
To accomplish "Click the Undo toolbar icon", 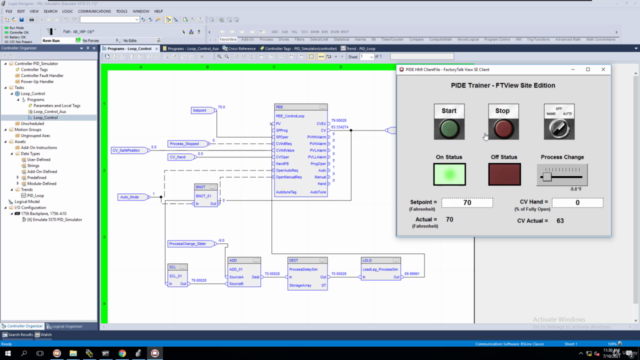I will pos(66,20).
